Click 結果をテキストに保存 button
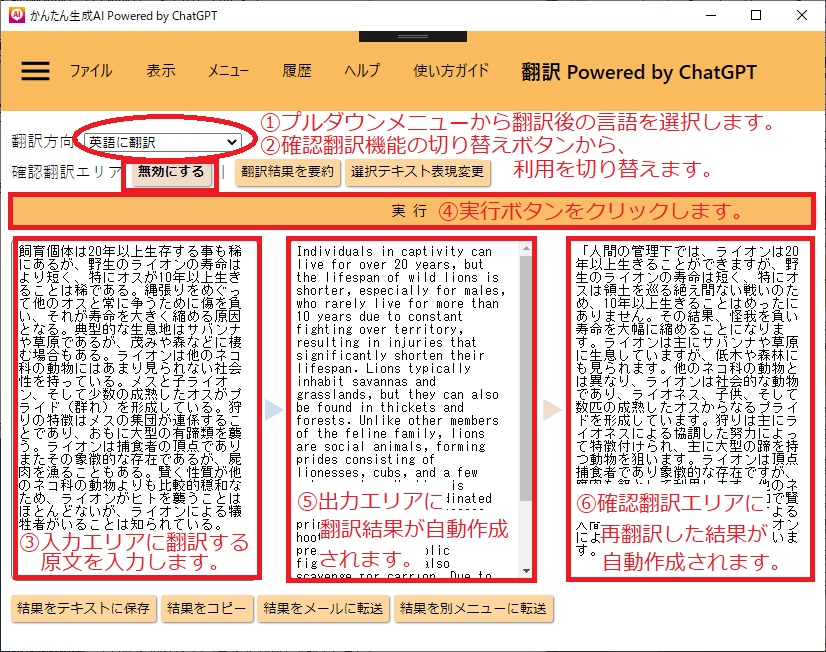Viewport: 826px width, 652px height. click(x=82, y=608)
